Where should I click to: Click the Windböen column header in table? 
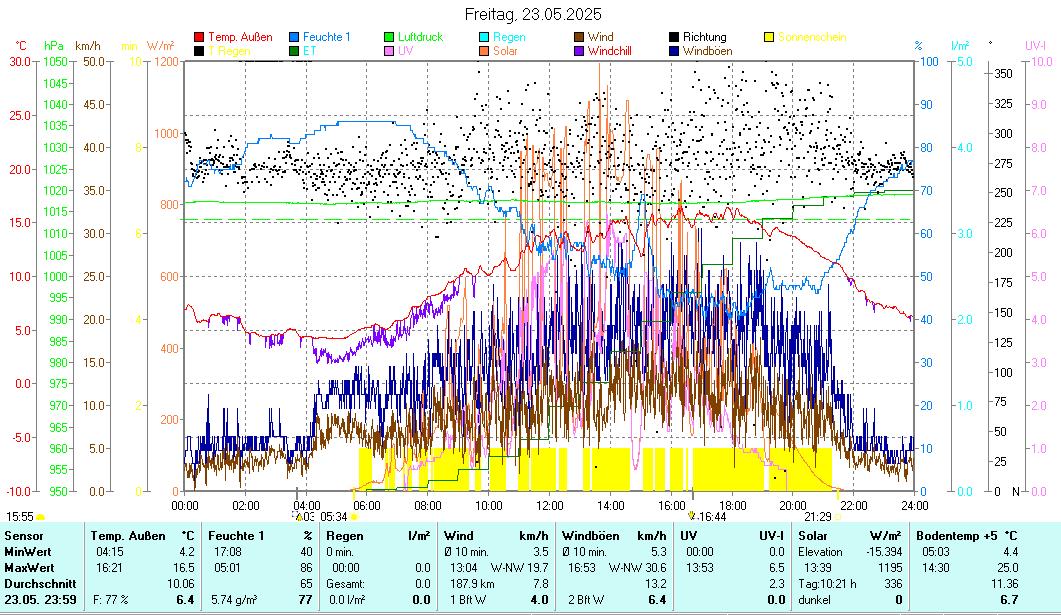click(x=594, y=537)
